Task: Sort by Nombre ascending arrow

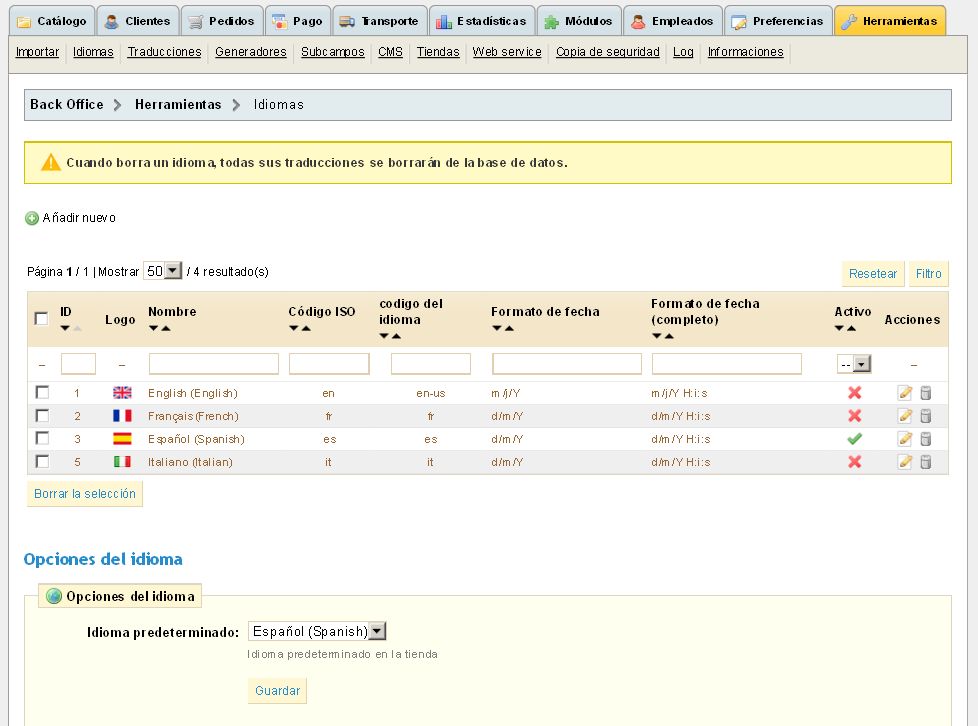Action: 166,328
